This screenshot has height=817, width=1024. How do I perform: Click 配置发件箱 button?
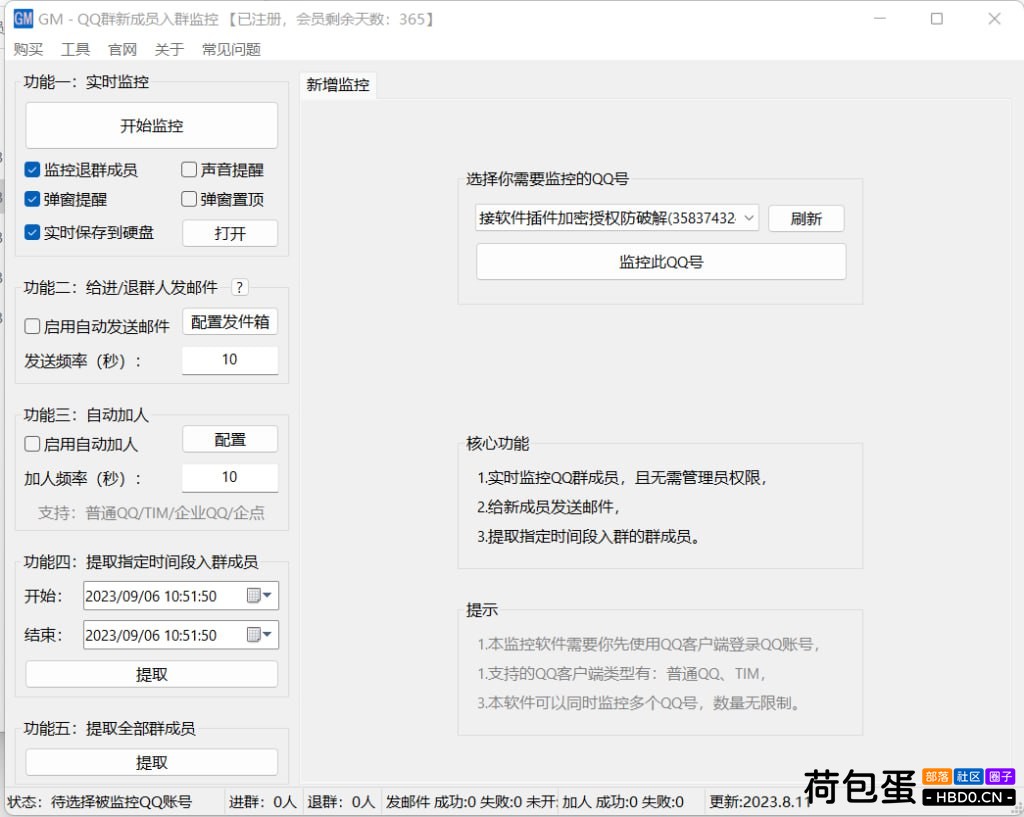[x=230, y=322]
